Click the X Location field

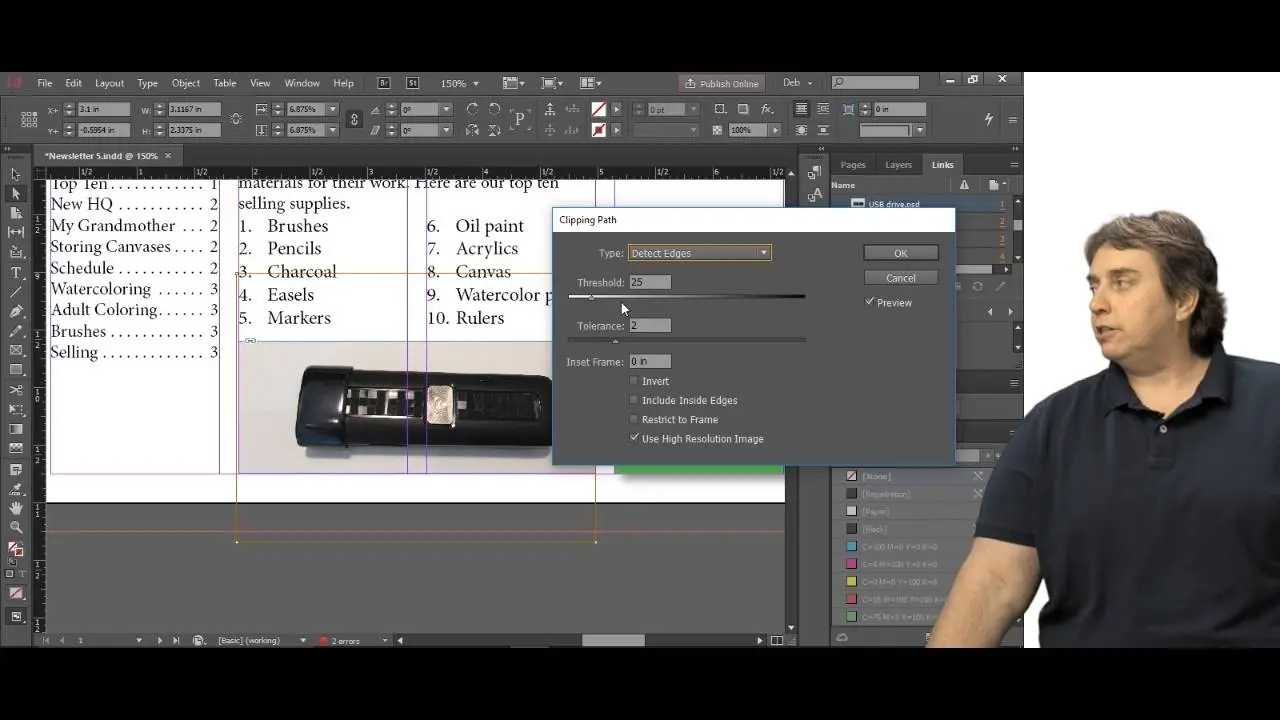click(x=103, y=109)
